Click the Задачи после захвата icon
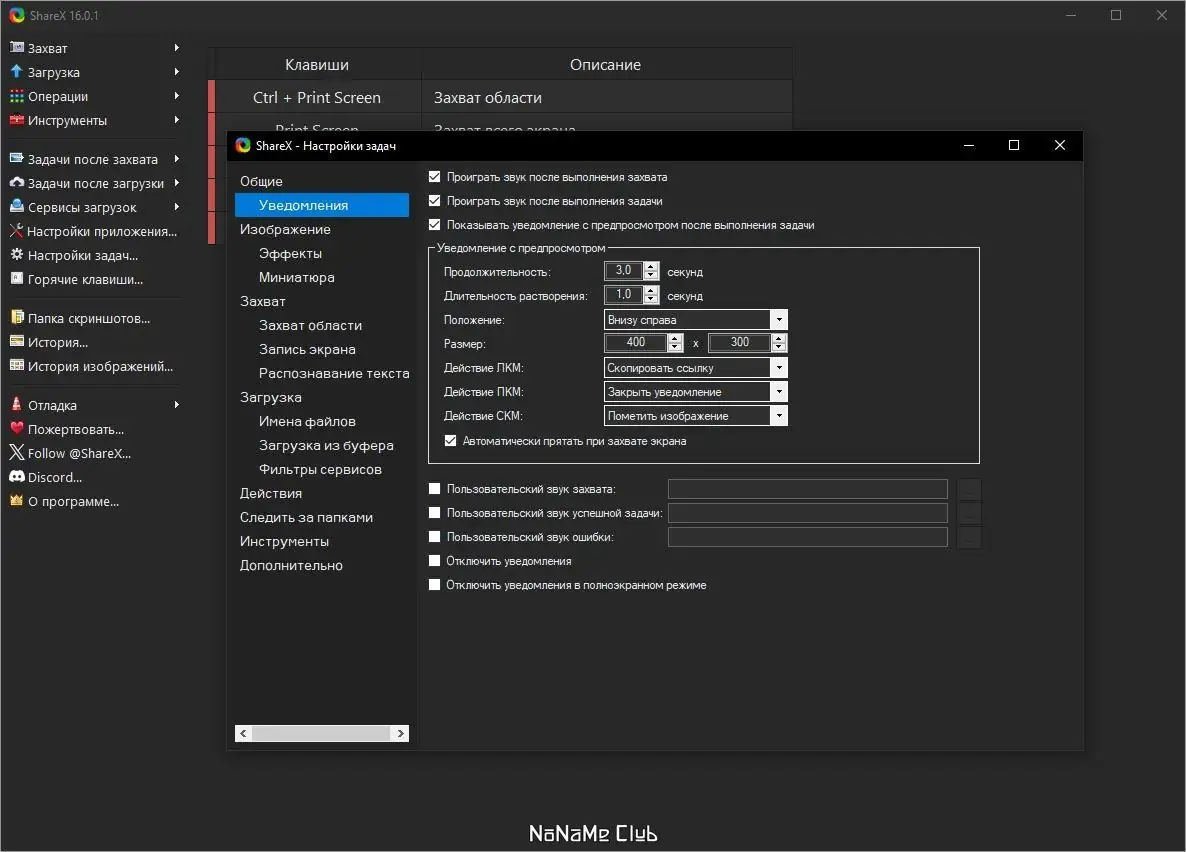The height and width of the screenshot is (852, 1186). [17, 158]
